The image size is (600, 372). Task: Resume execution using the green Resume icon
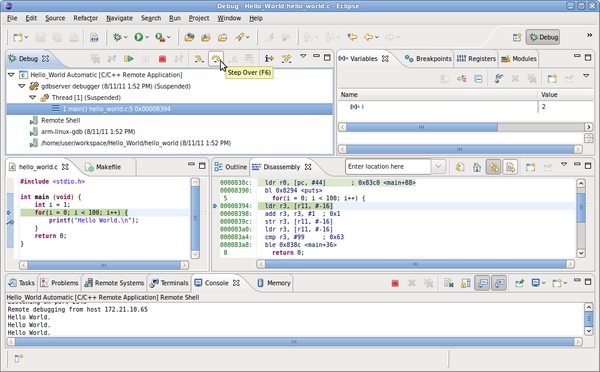click(x=129, y=59)
